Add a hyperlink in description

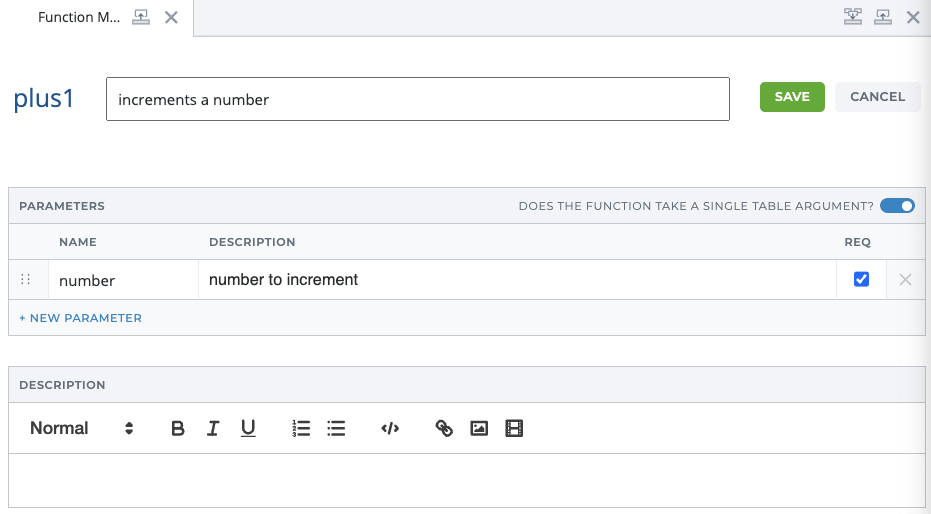pyautogui.click(x=444, y=429)
